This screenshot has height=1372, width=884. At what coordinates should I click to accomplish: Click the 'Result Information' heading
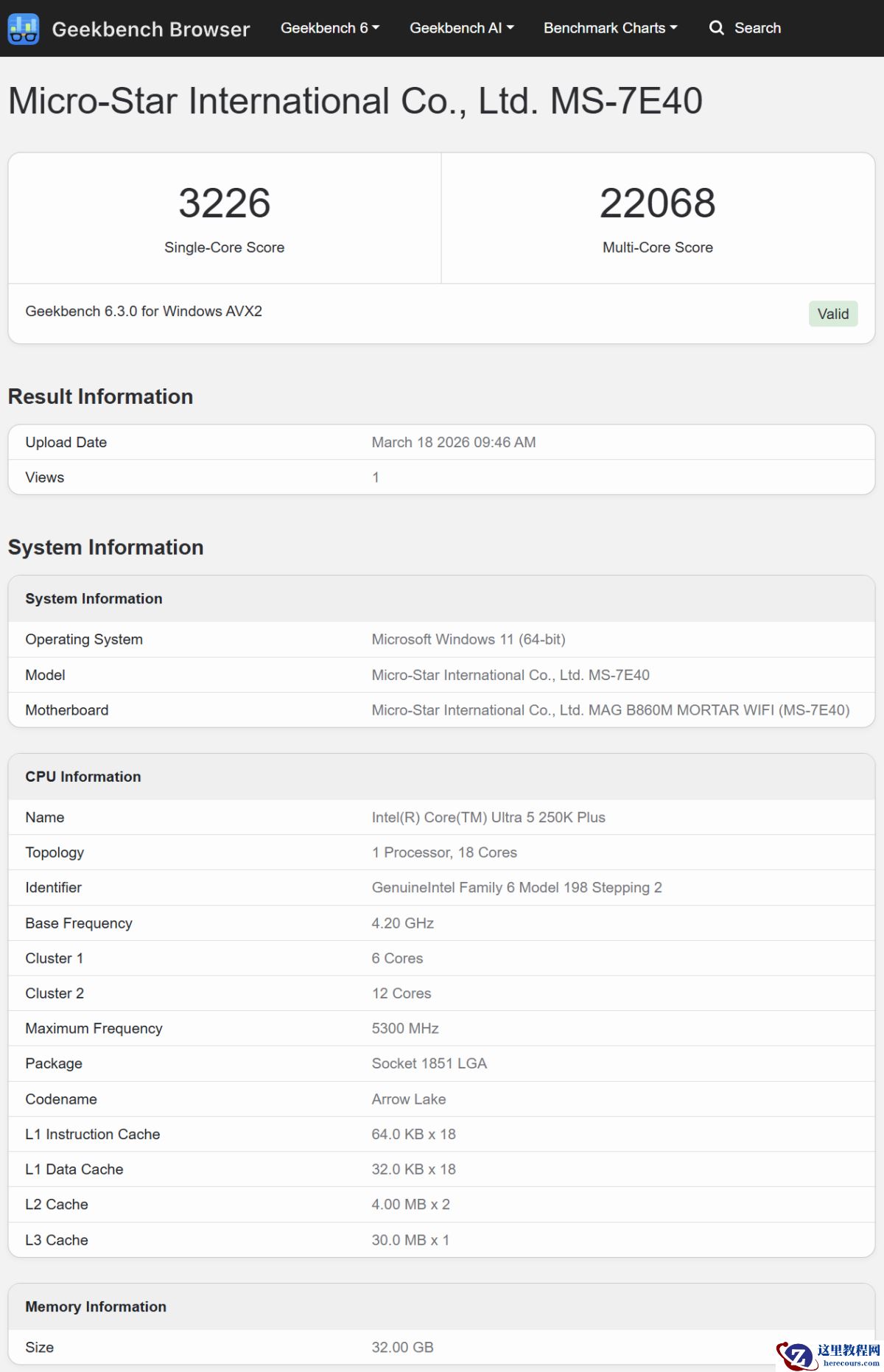coord(101,396)
